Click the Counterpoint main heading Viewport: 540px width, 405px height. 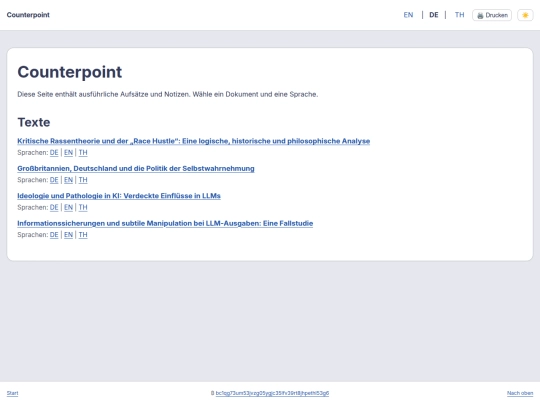click(x=70, y=72)
